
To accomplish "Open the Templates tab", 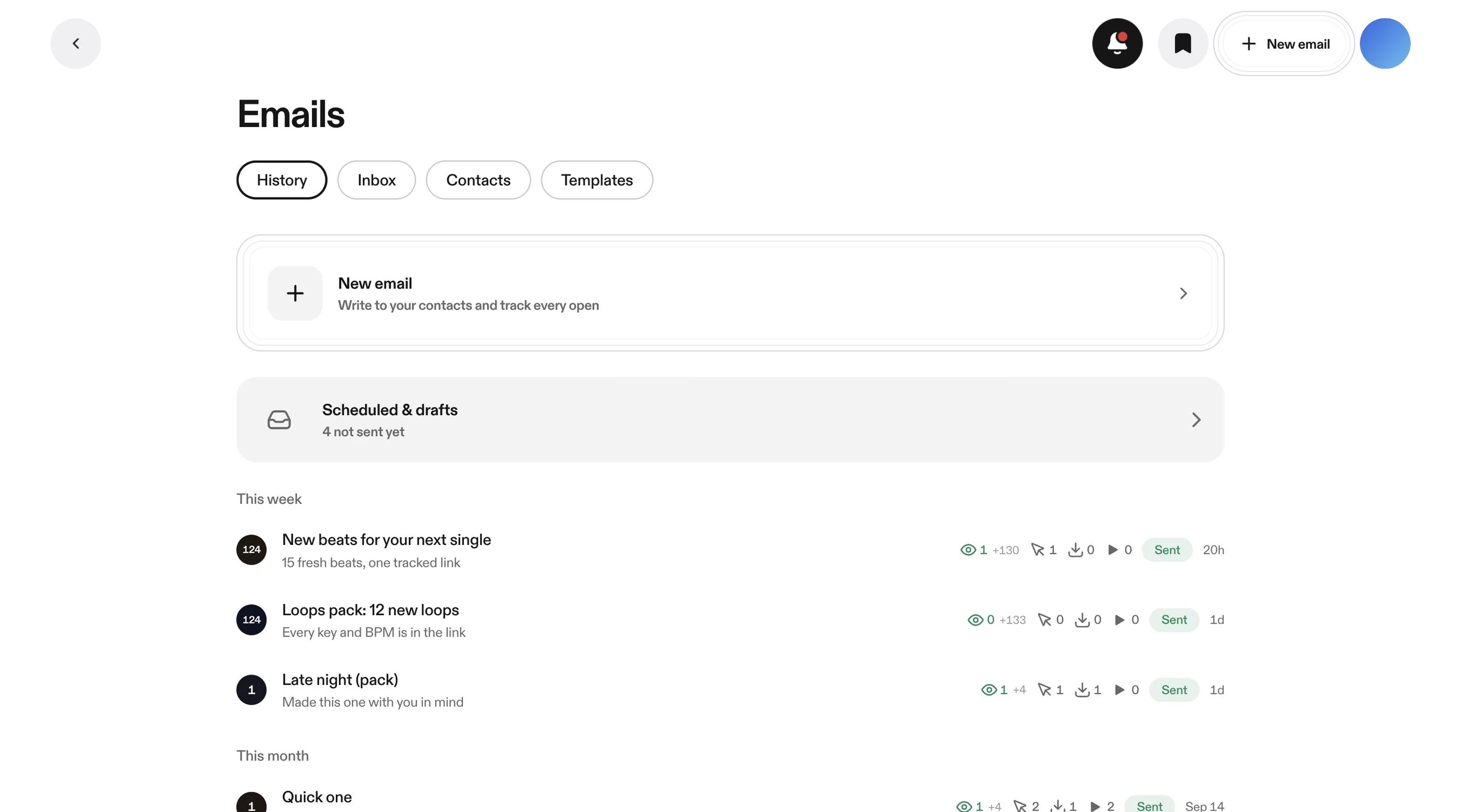I will point(597,180).
